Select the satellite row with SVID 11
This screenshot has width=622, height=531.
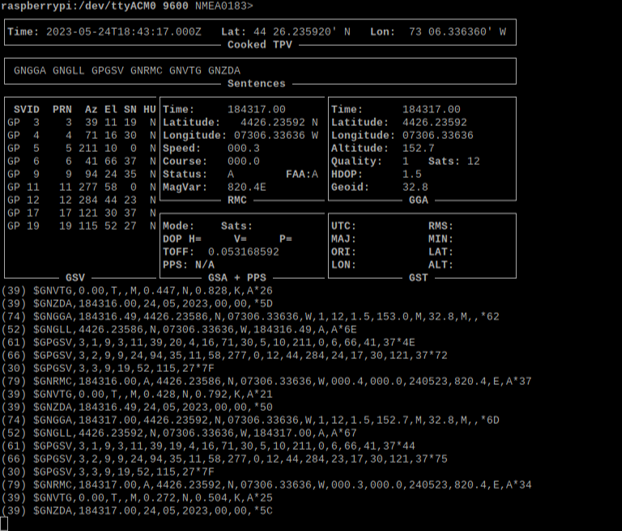(x=80, y=186)
